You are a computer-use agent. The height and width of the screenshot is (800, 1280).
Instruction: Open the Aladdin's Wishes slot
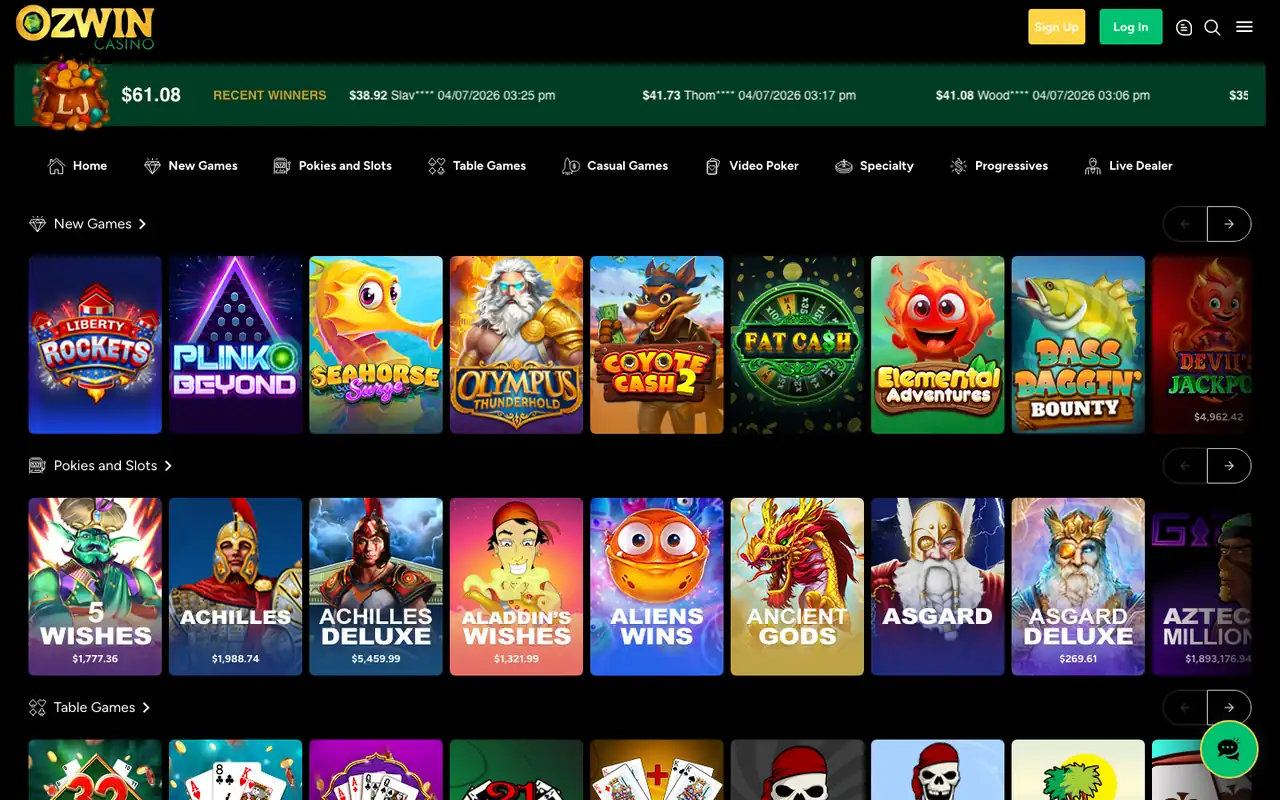517,587
